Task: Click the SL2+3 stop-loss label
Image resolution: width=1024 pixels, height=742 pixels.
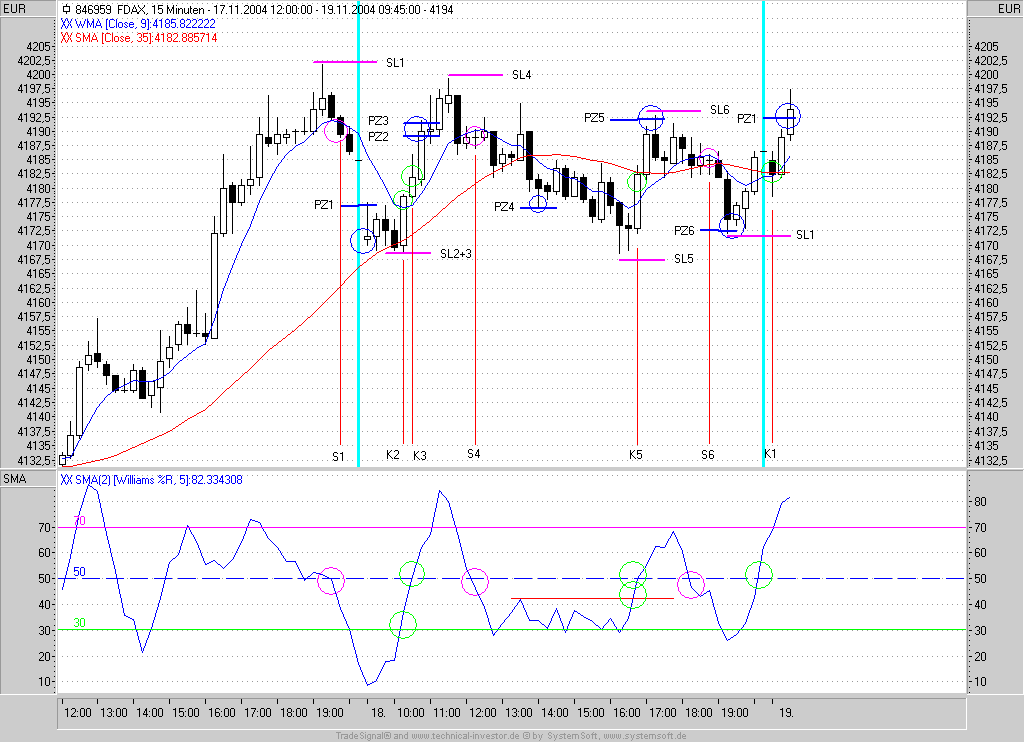Action: [455, 253]
